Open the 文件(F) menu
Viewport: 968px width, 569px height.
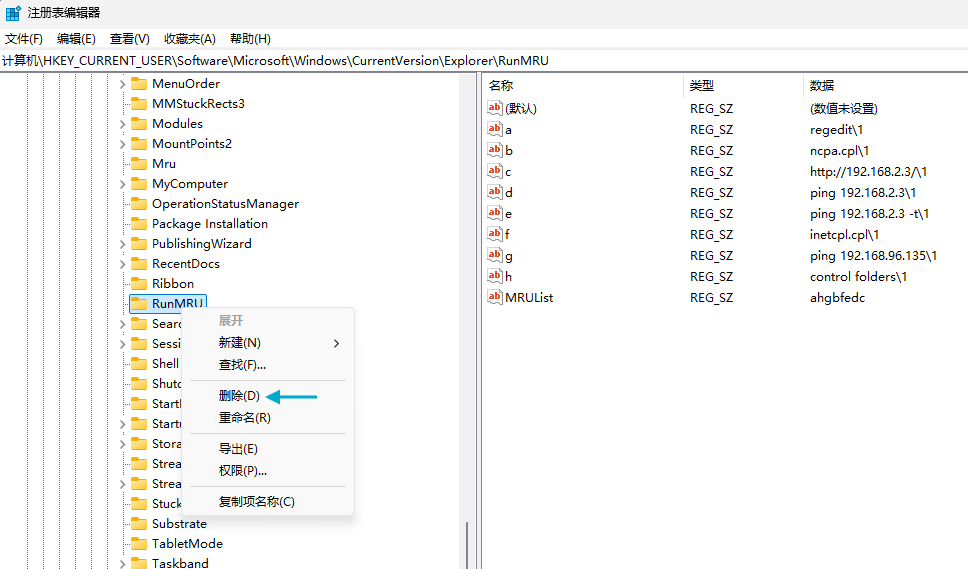pos(23,39)
